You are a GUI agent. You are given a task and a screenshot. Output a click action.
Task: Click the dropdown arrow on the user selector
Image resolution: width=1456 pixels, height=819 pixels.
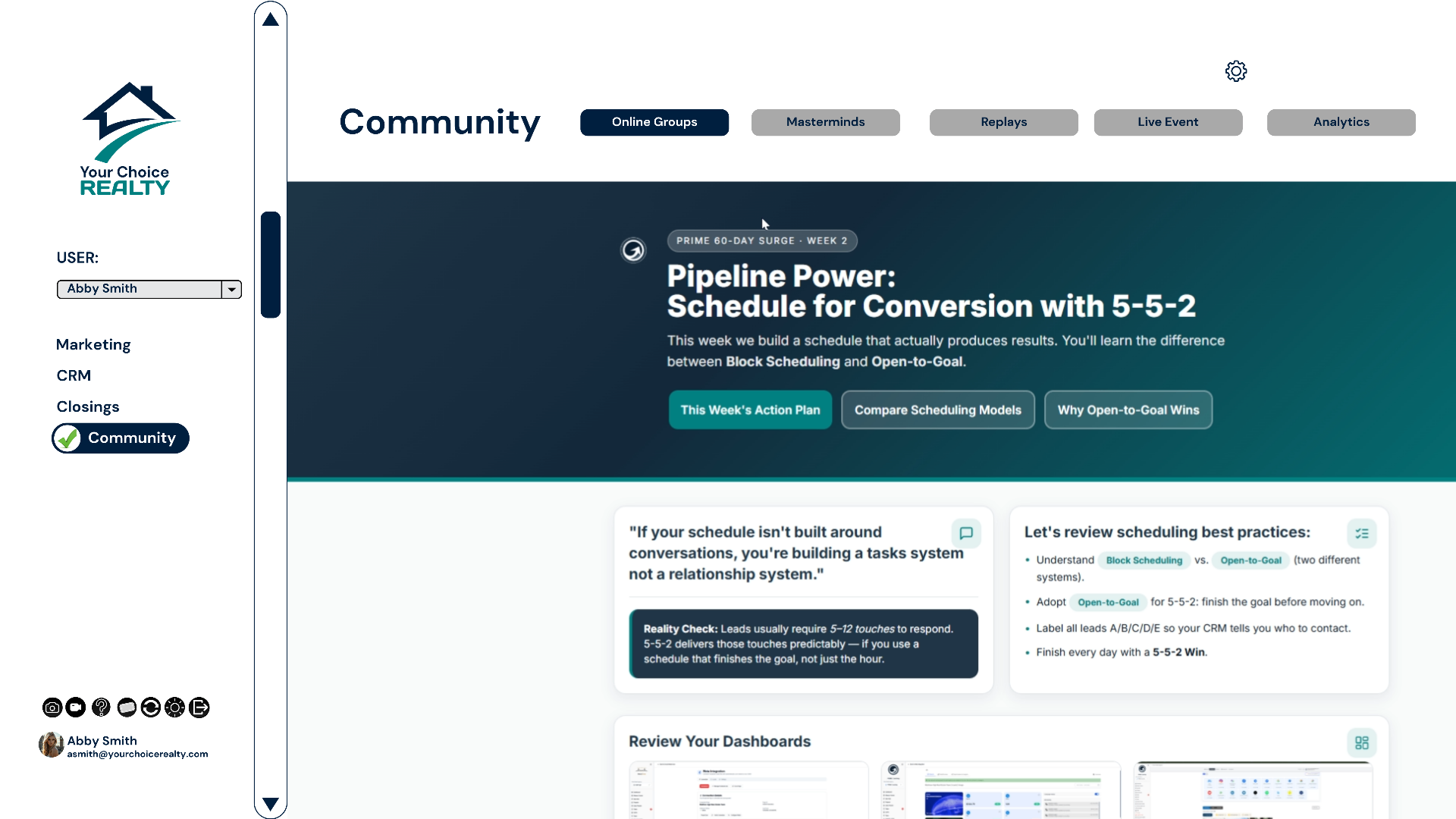pos(231,289)
